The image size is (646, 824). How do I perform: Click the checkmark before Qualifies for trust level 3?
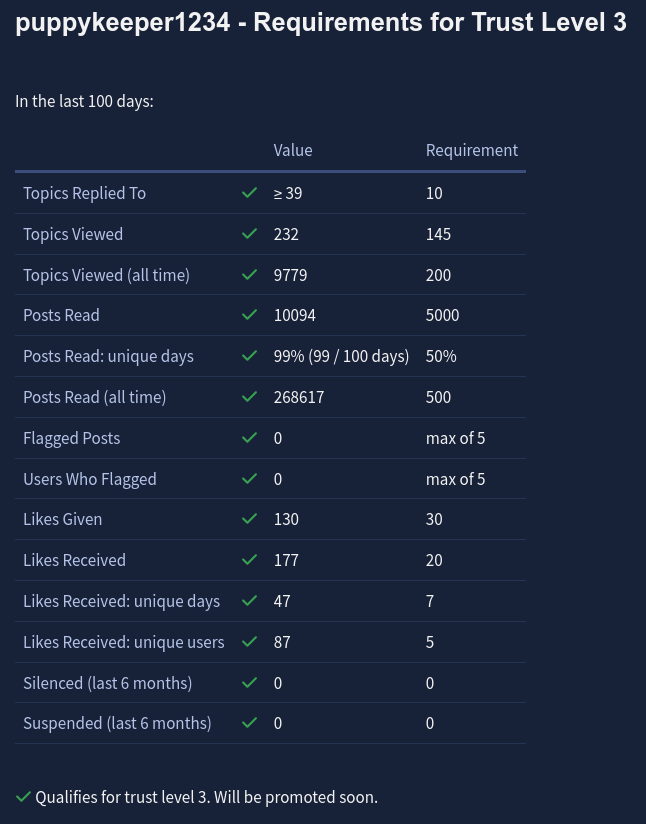point(24,797)
